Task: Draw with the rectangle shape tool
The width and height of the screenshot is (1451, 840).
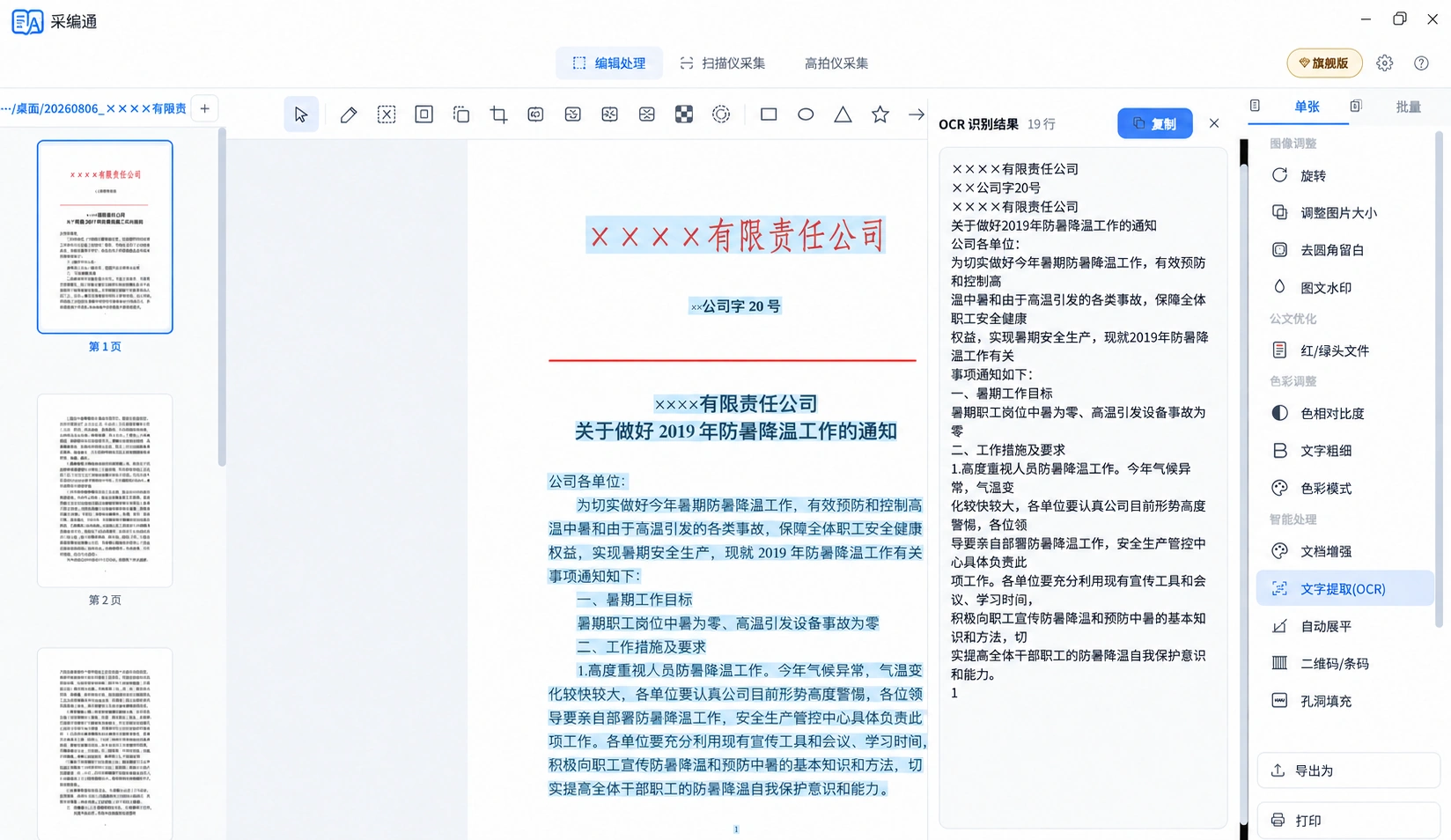Action: click(x=769, y=114)
